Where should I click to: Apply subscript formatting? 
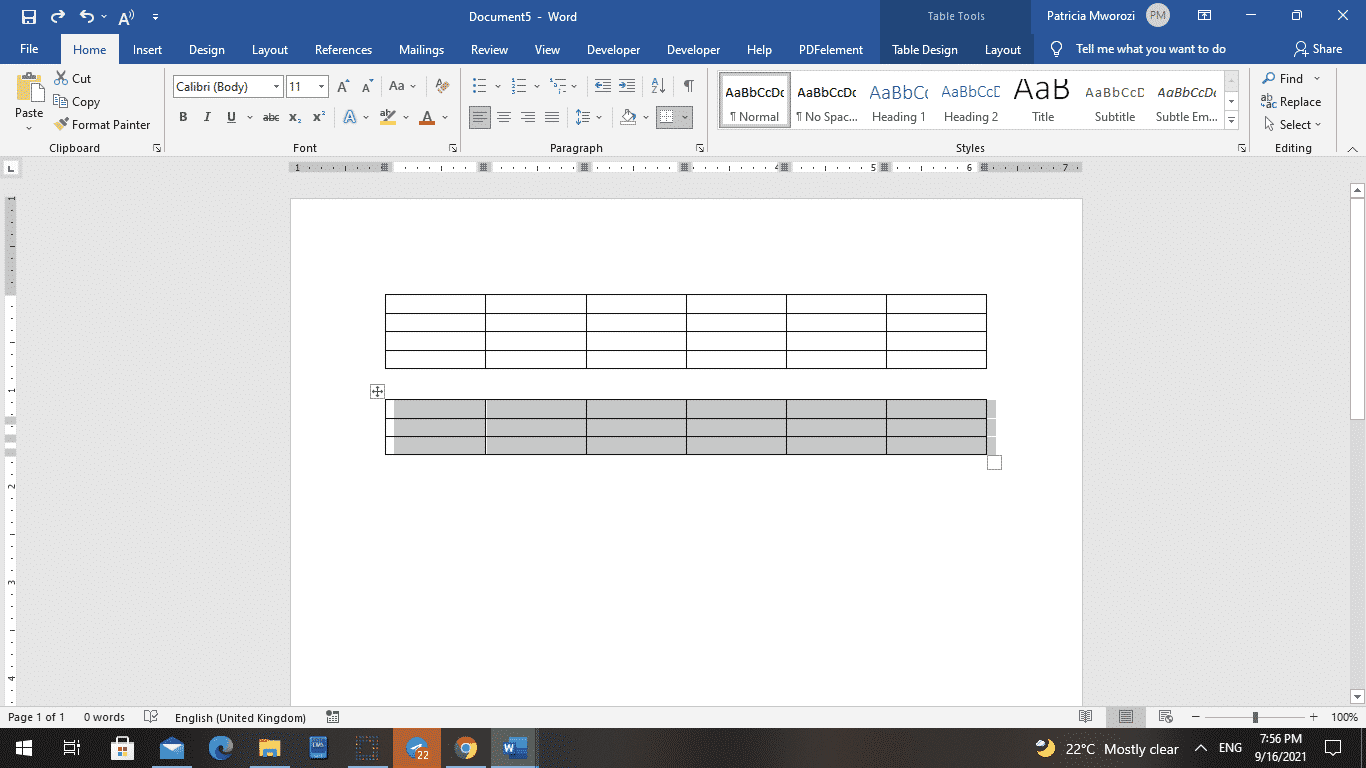tap(295, 117)
